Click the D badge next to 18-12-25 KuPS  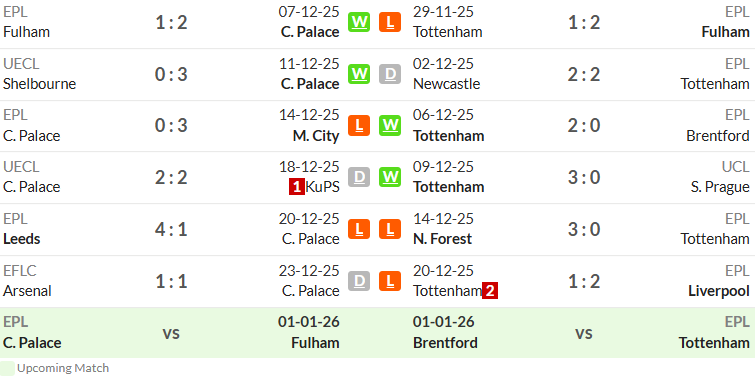click(359, 177)
